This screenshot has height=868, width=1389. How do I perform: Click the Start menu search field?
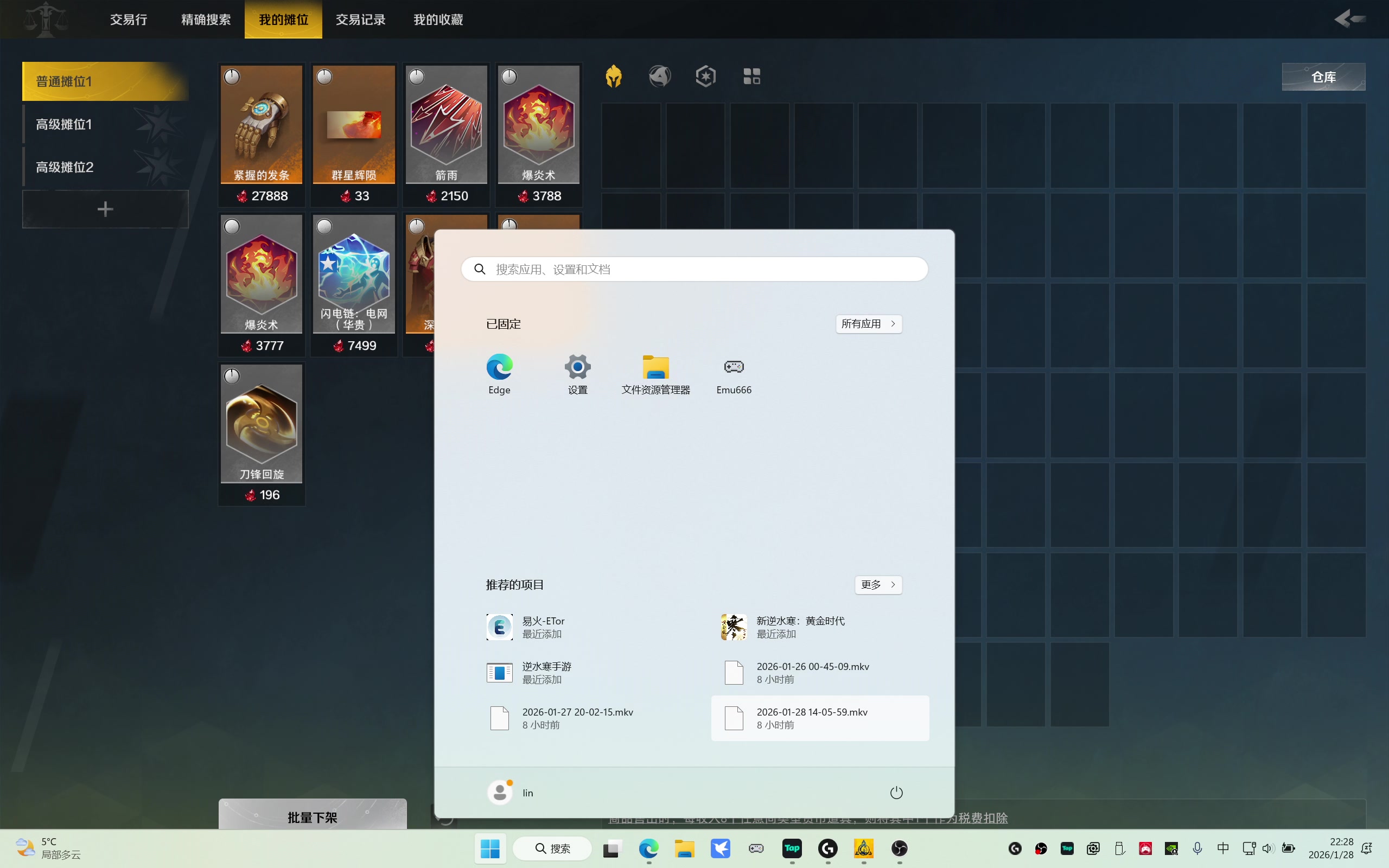click(x=694, y=269)
